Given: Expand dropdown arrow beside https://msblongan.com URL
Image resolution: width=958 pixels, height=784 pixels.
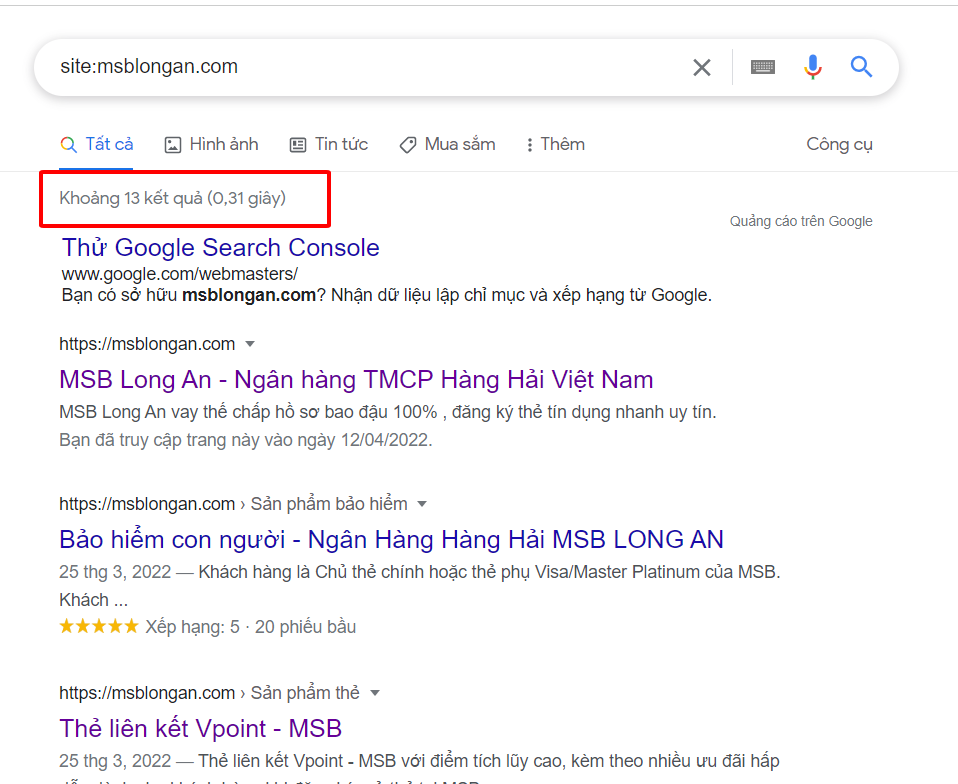Looking at the screenshot, I should [250, 344].
